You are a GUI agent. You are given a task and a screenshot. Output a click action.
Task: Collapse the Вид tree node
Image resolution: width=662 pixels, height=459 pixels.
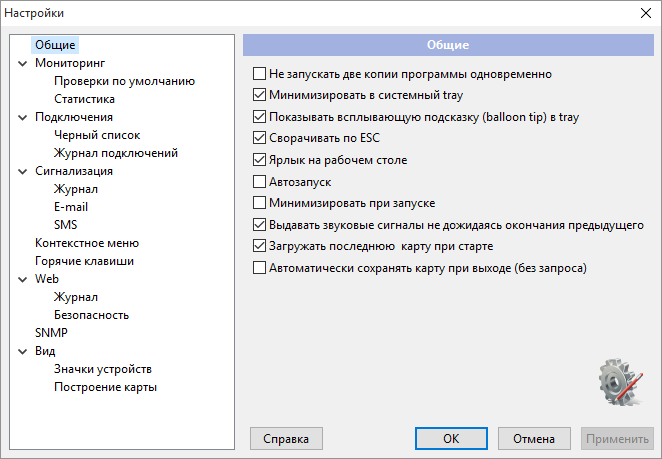pyautogui.click(x=22, y=351)
